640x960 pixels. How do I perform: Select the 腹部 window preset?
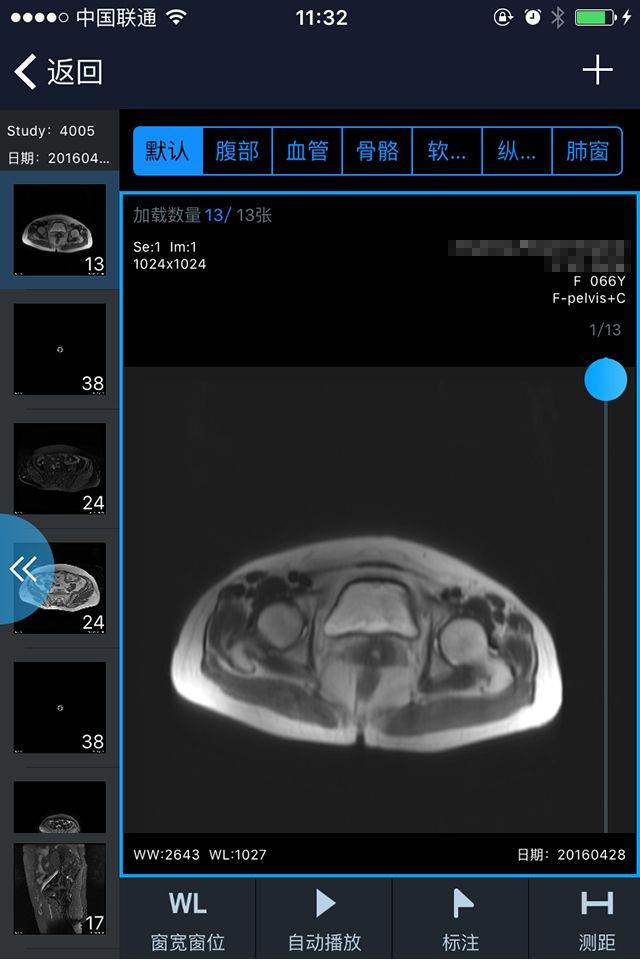click(x=237, y=151)
